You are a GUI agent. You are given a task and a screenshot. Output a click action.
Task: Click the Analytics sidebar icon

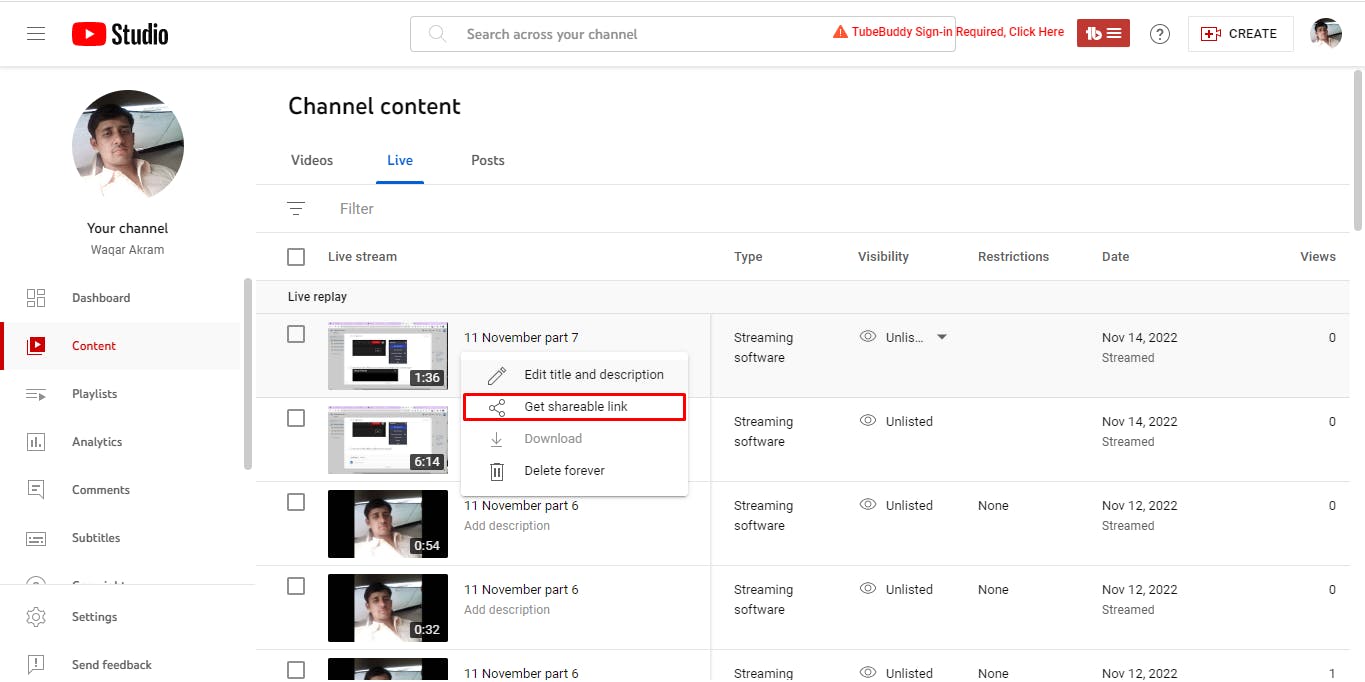pyautogui.click(x=36, y=442)
